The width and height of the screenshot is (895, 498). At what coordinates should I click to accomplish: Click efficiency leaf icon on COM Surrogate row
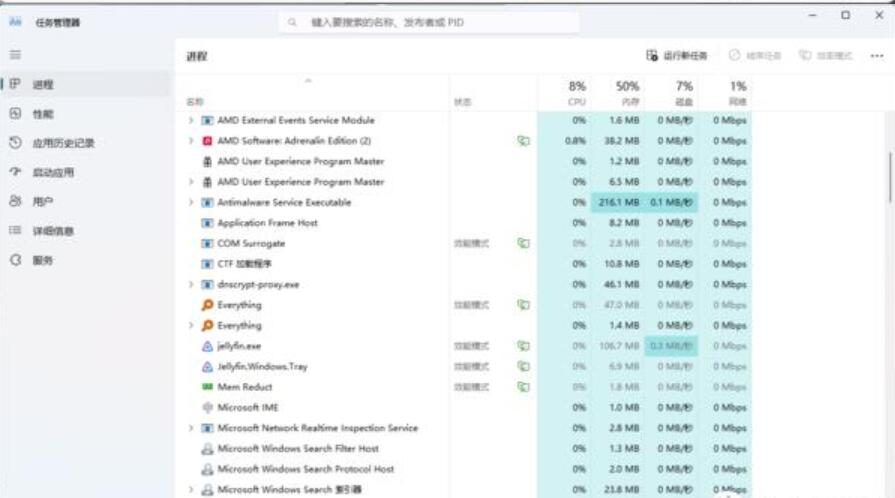523,243
